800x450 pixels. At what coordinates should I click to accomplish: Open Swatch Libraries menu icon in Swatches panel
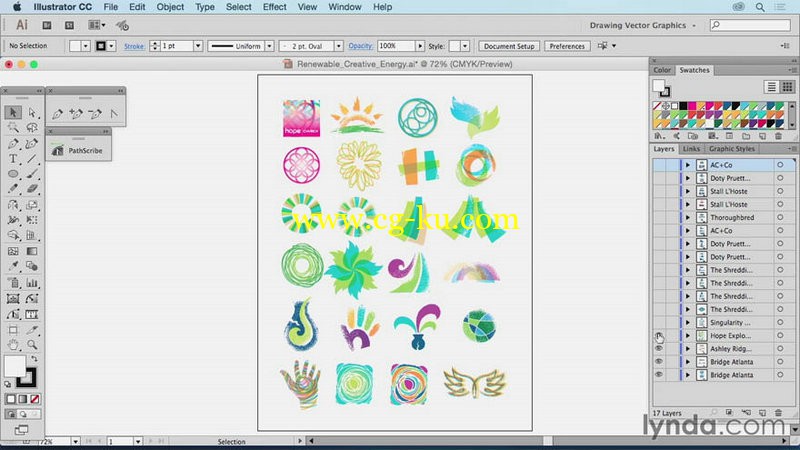pyautogui.click(x=659, y=136)
